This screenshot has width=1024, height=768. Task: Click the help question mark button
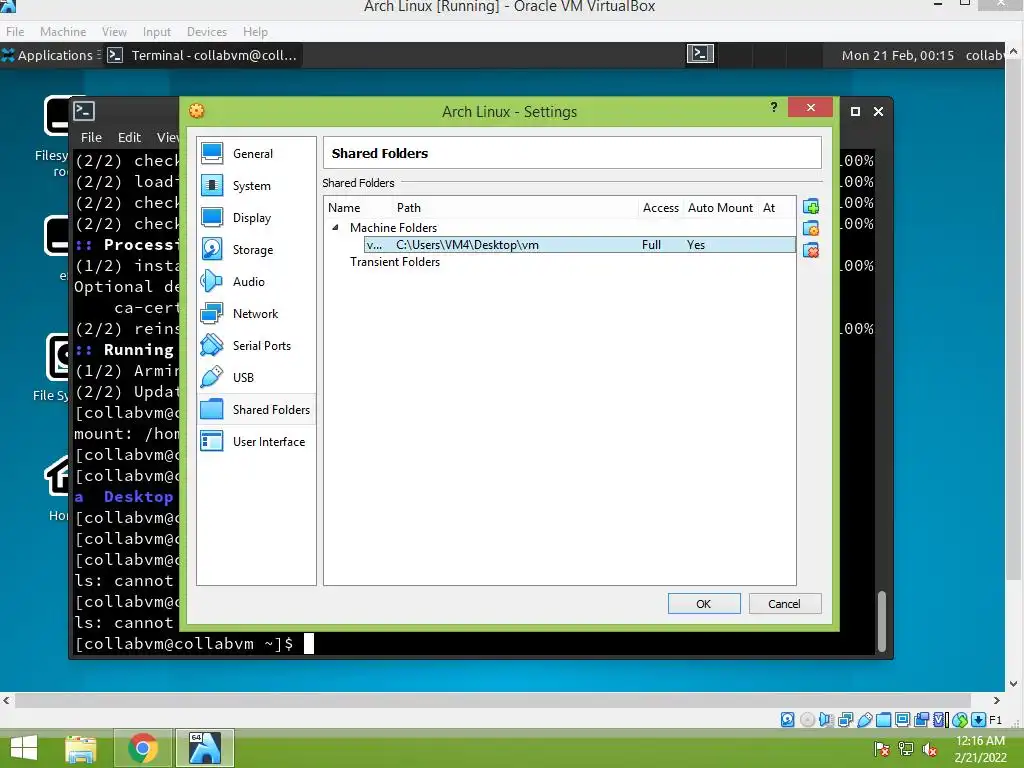point(774,107)
